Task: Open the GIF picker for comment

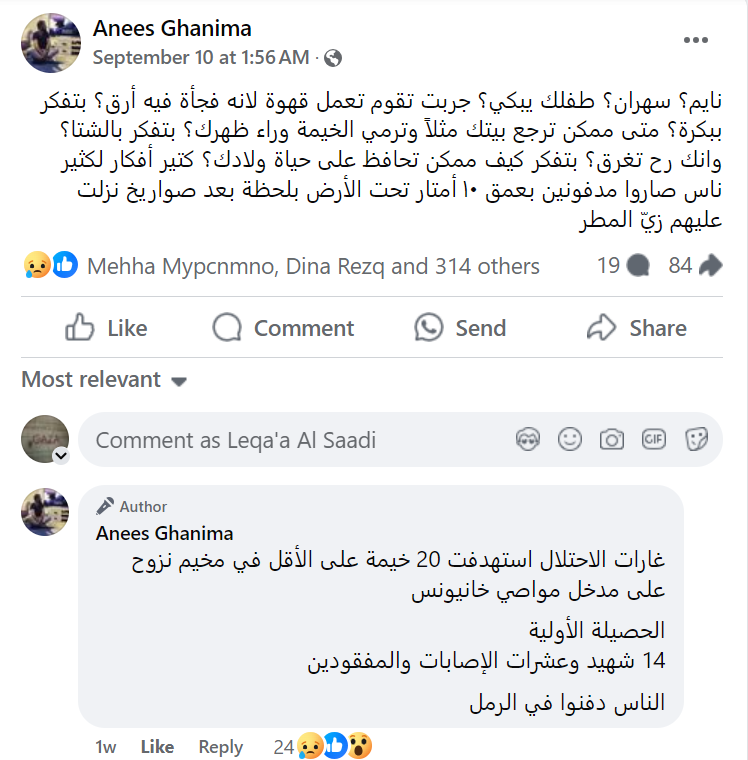Action: [654, 439]
